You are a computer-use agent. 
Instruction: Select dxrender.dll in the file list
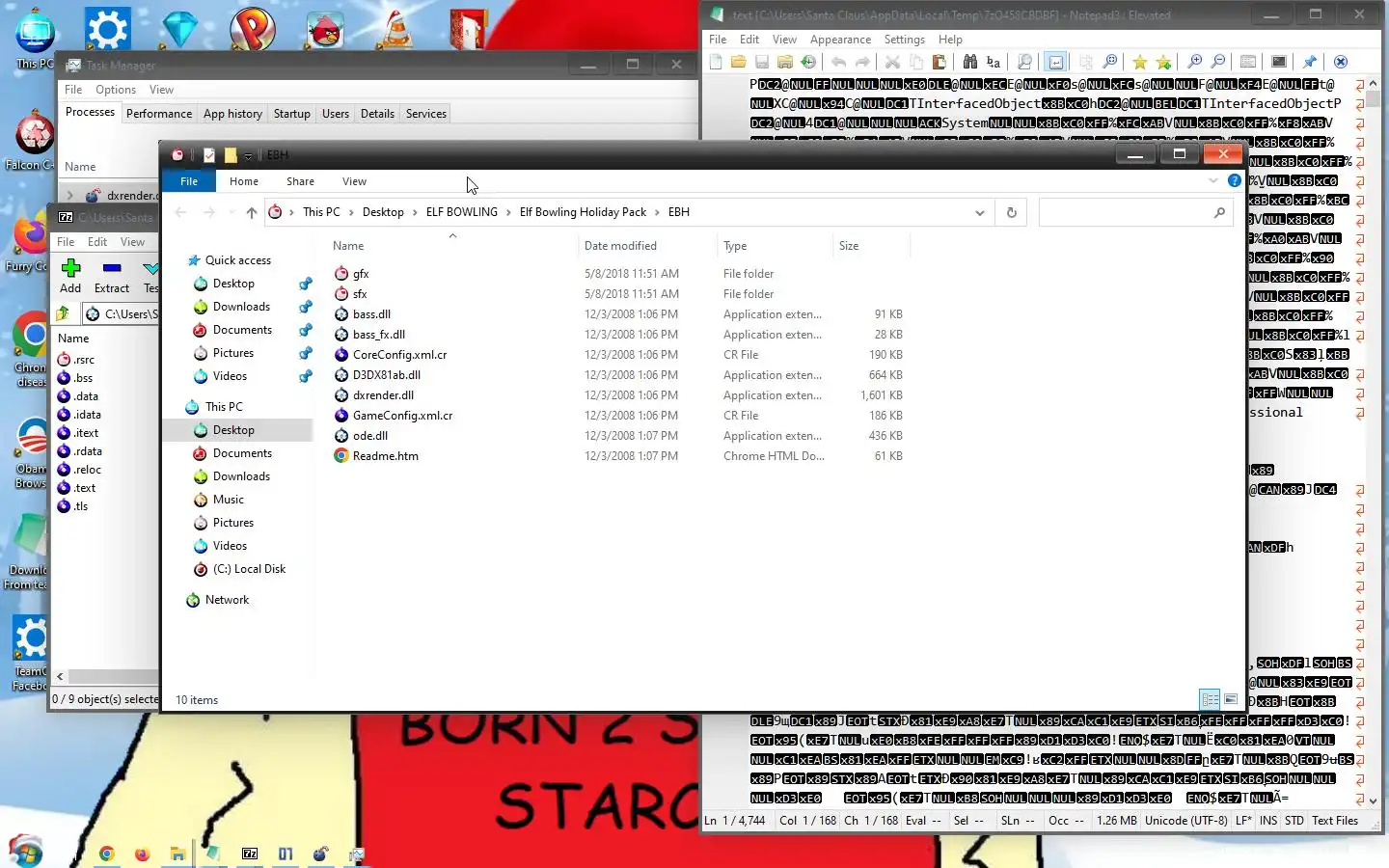click(383, 395)
